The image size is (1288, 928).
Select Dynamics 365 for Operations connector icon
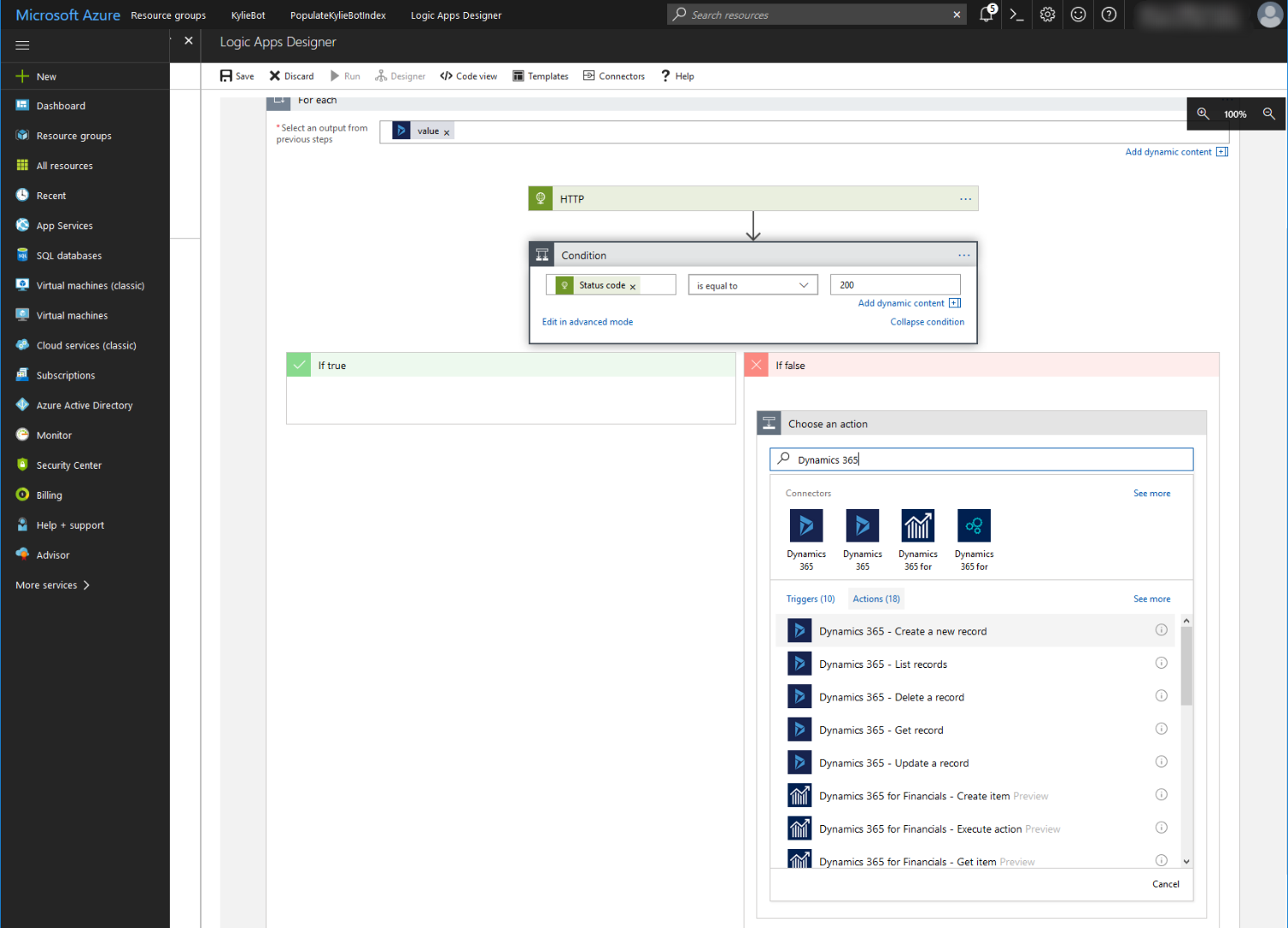click(x=974, y=525)
